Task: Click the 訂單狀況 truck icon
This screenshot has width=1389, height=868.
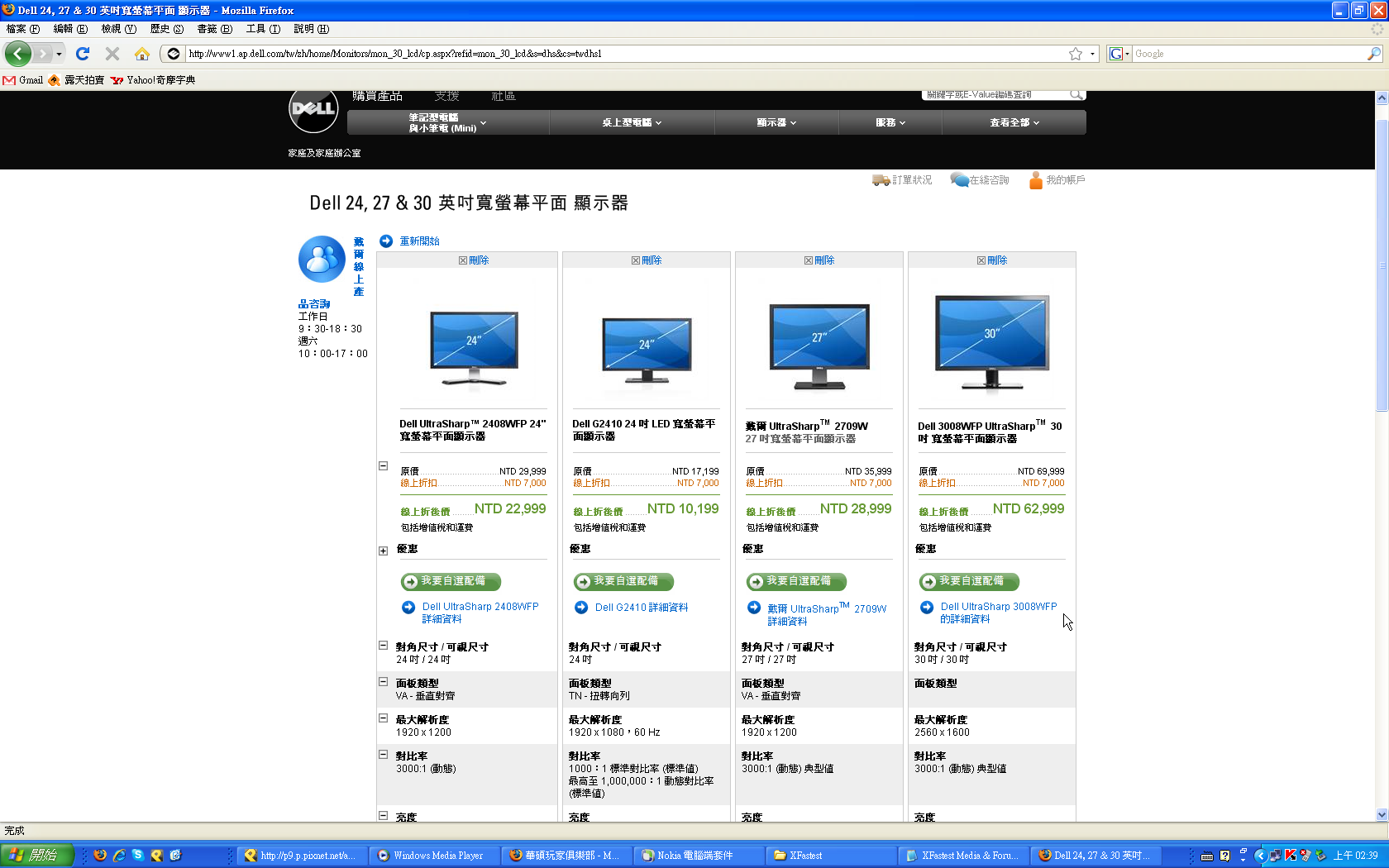Action: pyautogui.click(x=881, y=180)
